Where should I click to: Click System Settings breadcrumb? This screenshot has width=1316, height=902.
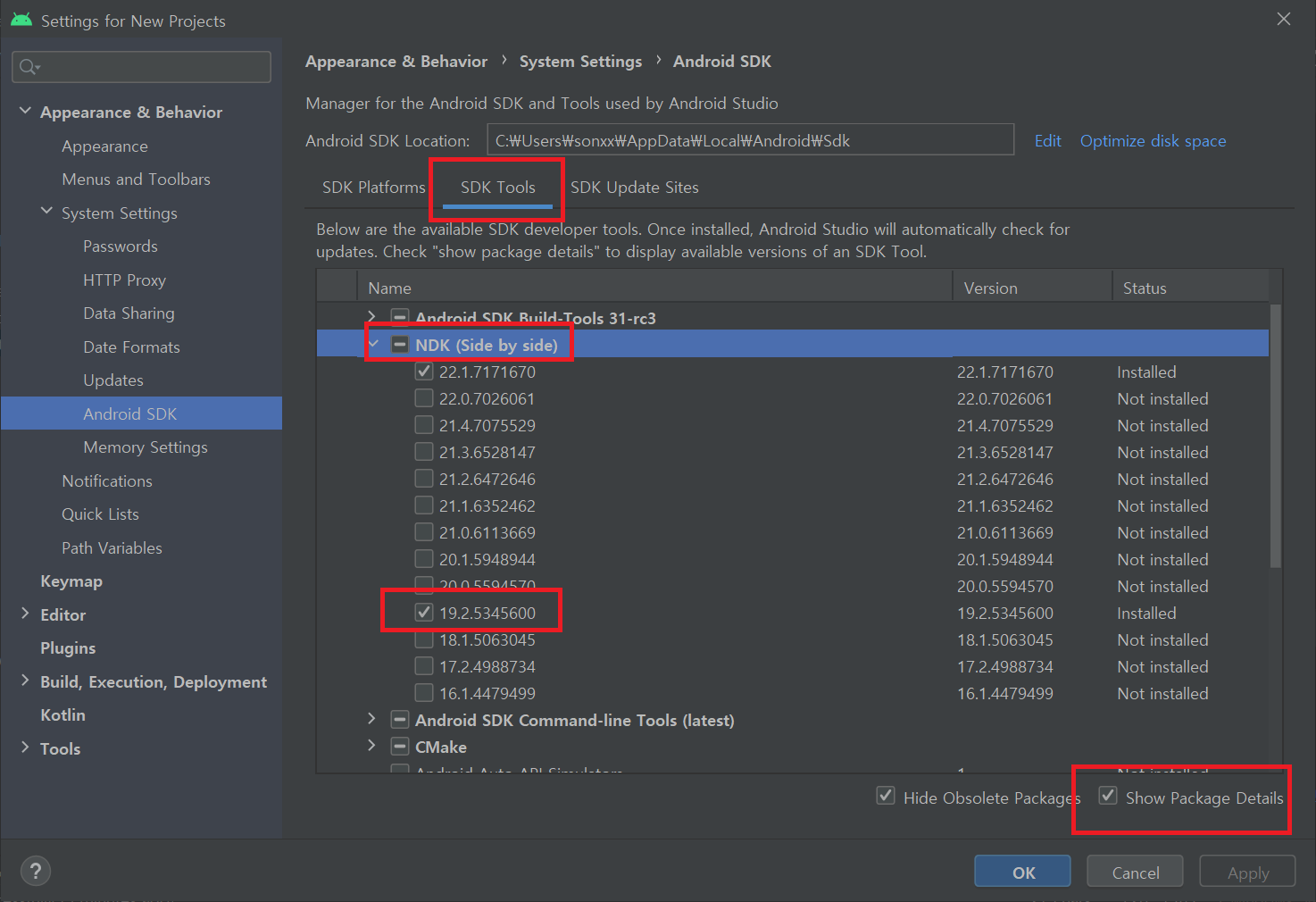tap(580, 62)
